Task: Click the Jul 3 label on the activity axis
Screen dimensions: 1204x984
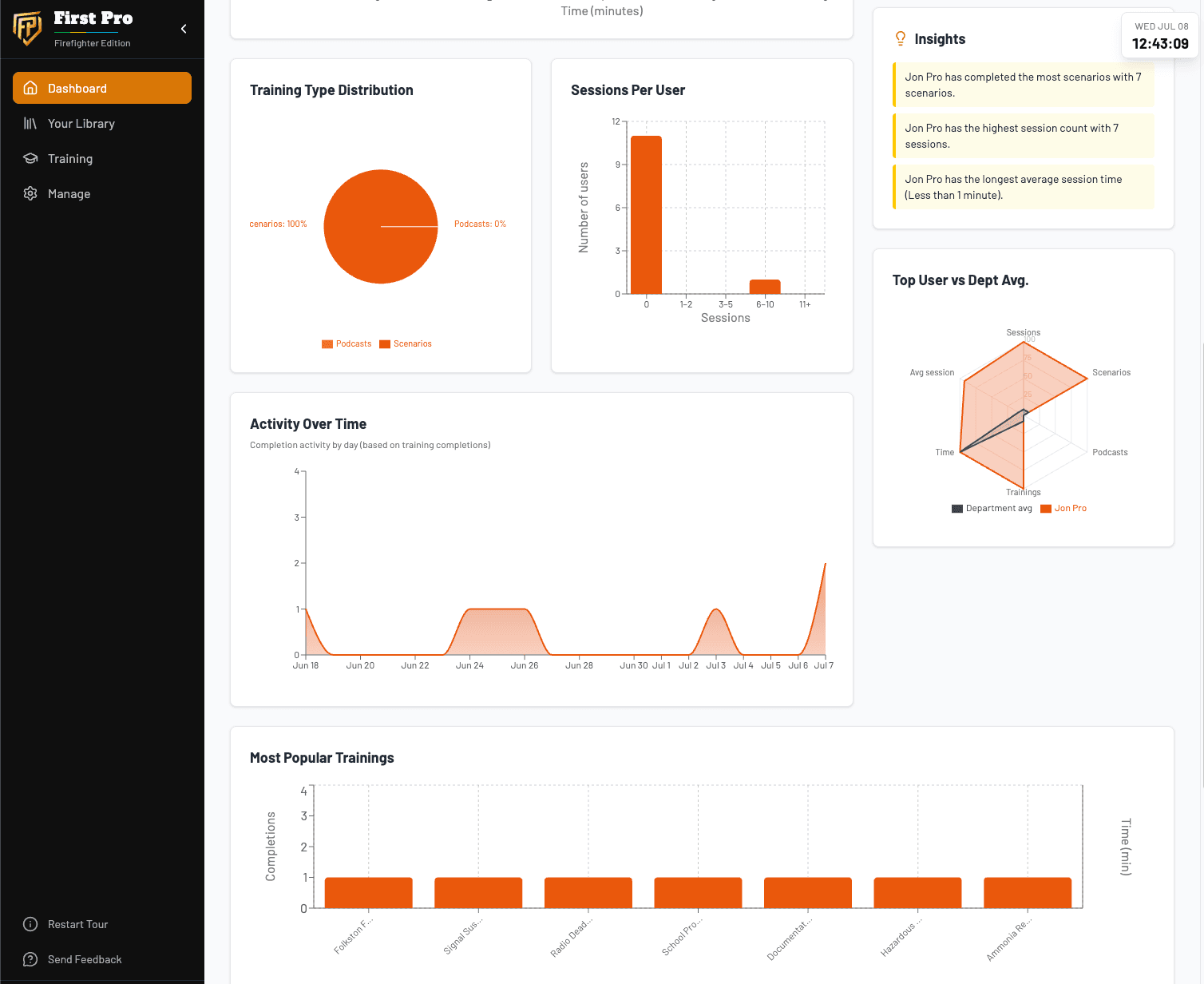Action: click(715, 665)
